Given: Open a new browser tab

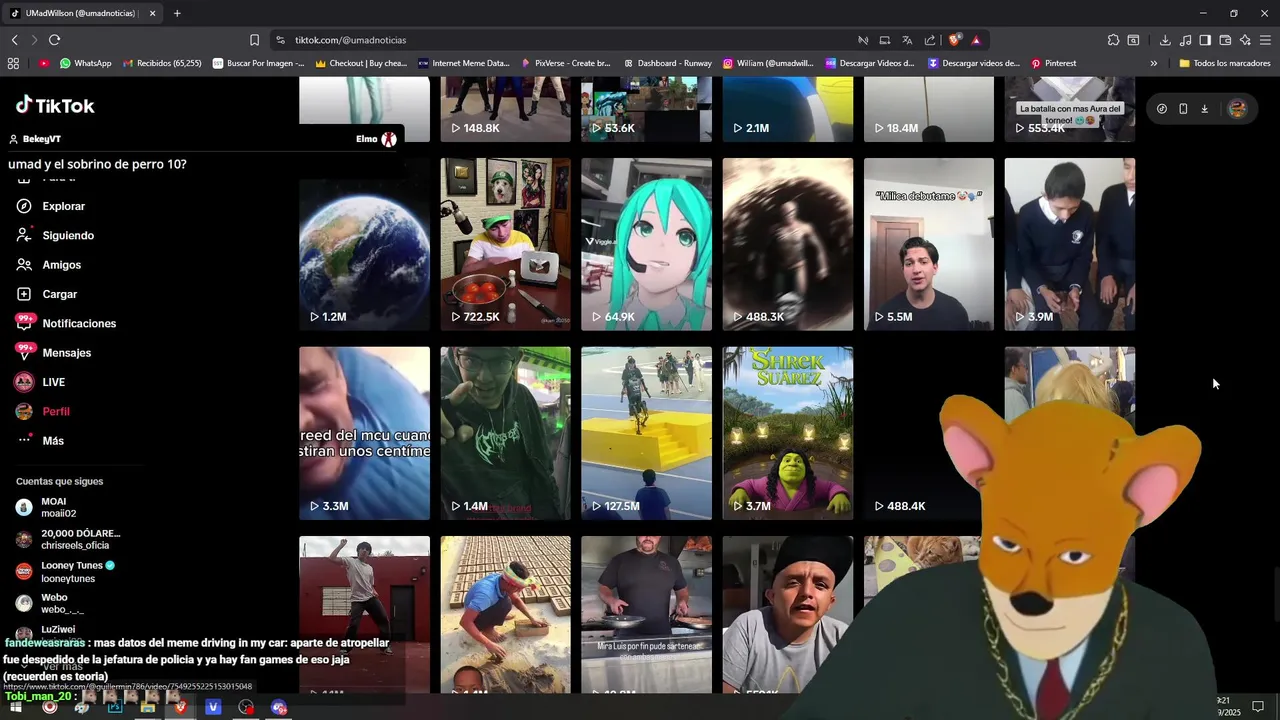Looking at the screenshot, I should click(x=177, y=13).
